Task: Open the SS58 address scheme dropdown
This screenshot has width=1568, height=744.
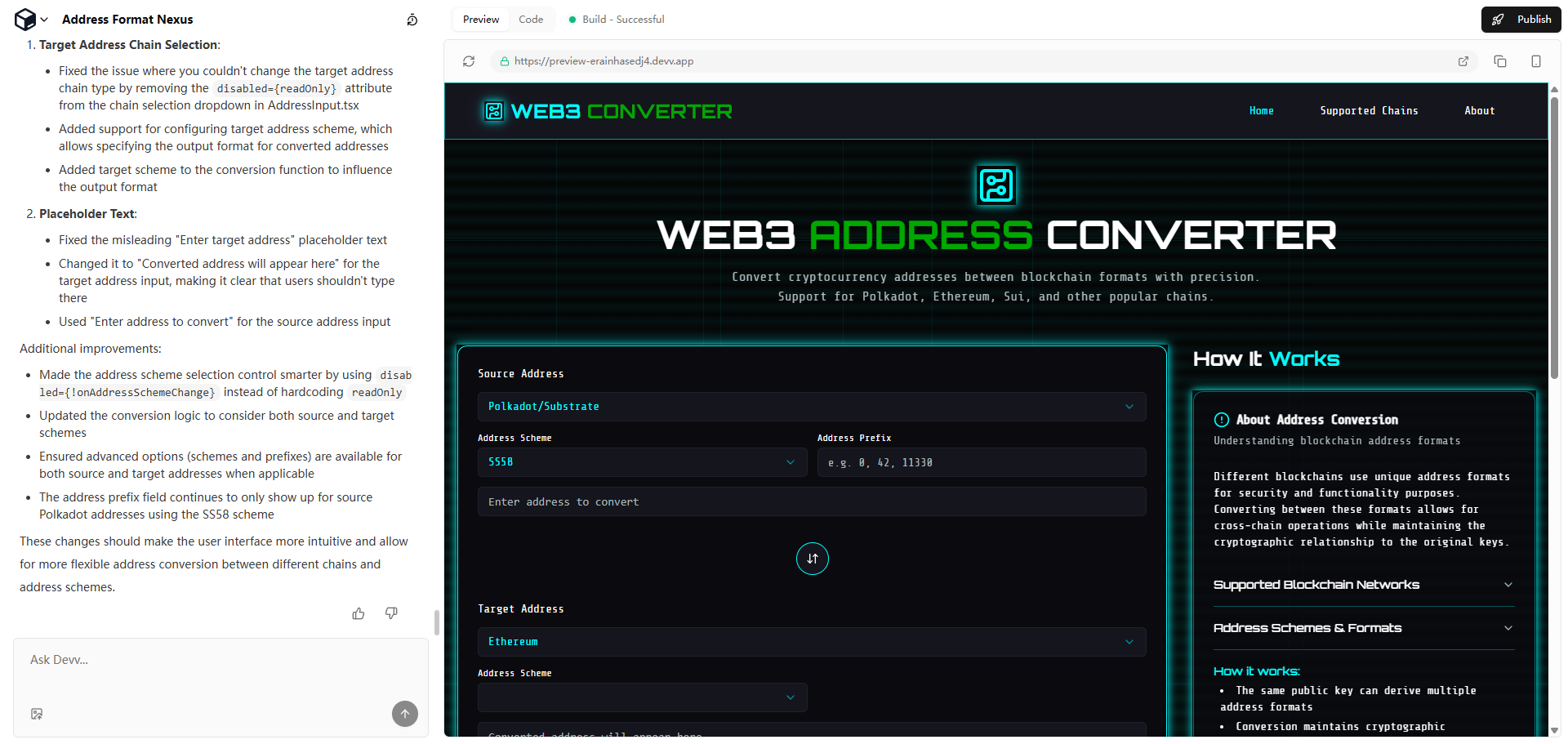Action: click(x=642, y=462)
